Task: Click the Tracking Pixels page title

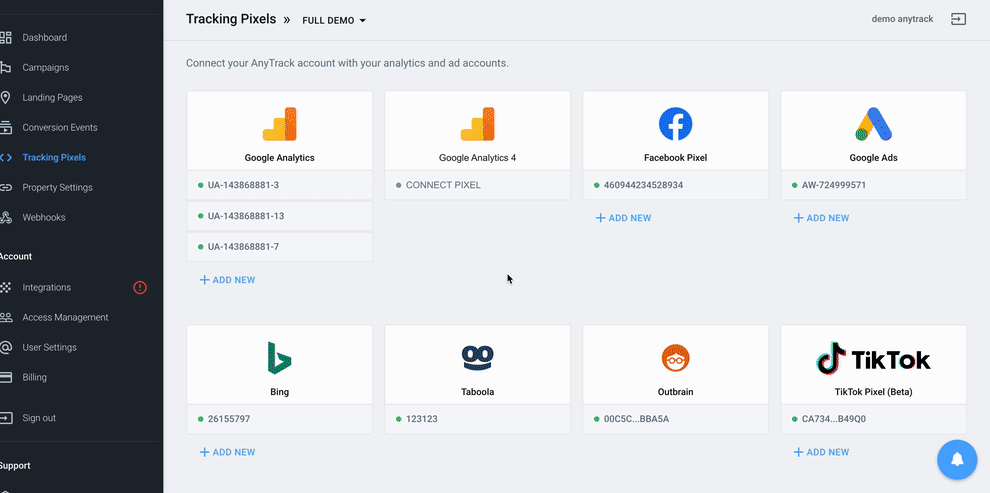Action: coord(231,19)
